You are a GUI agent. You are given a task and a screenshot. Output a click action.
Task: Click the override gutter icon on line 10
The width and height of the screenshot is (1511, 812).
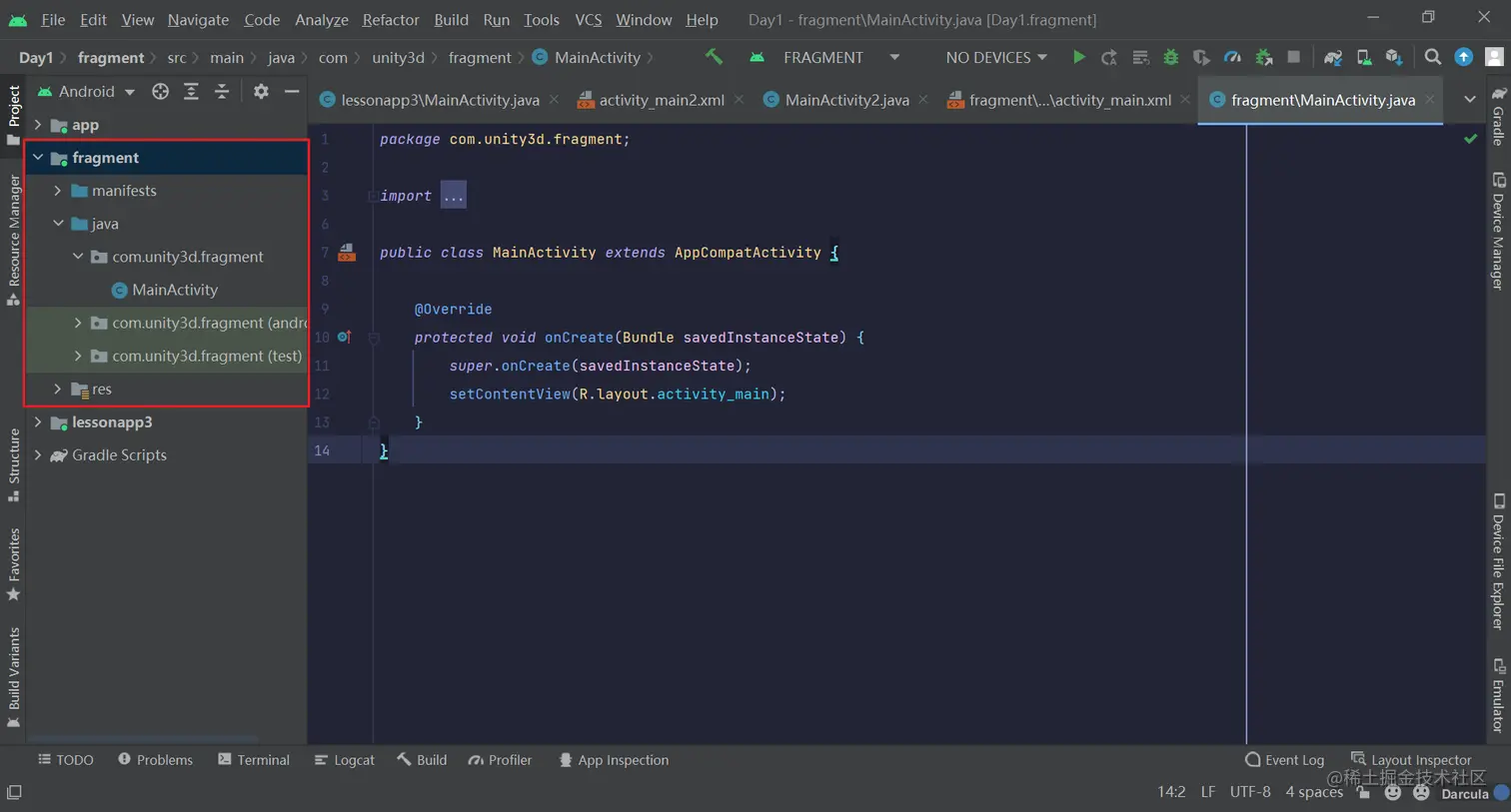[345, 338]
